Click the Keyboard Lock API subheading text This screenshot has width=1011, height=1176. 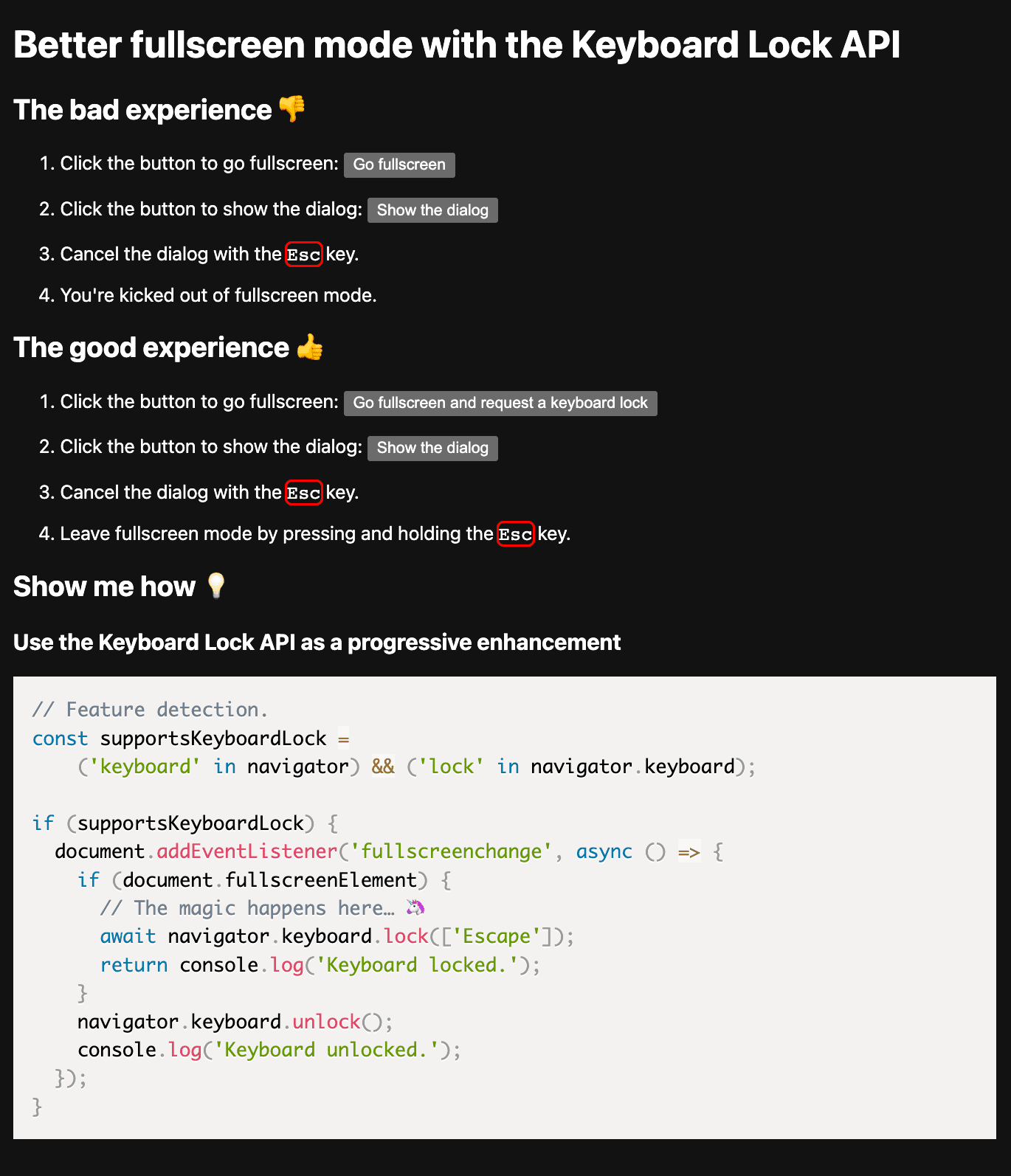coord(316,642)
